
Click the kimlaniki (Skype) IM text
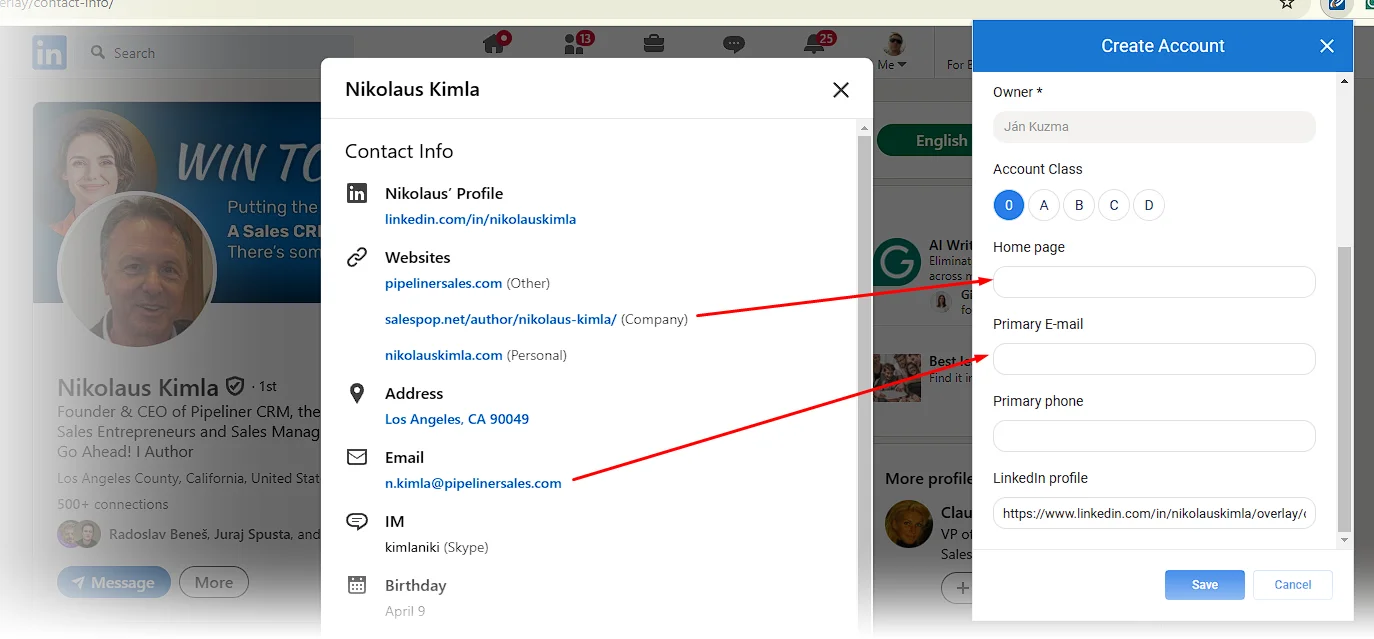click(x=437, y=547)
